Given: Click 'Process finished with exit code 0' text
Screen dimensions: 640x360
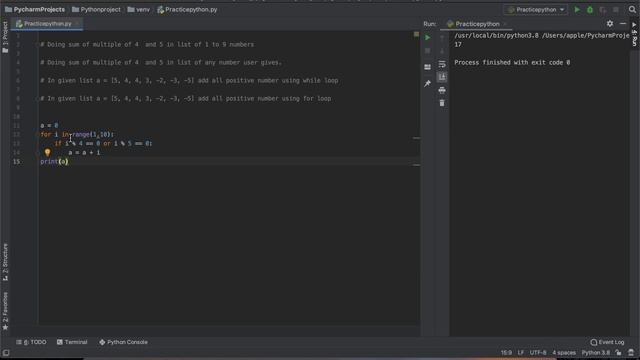Looking at the screenshot, I should (512, 62).
